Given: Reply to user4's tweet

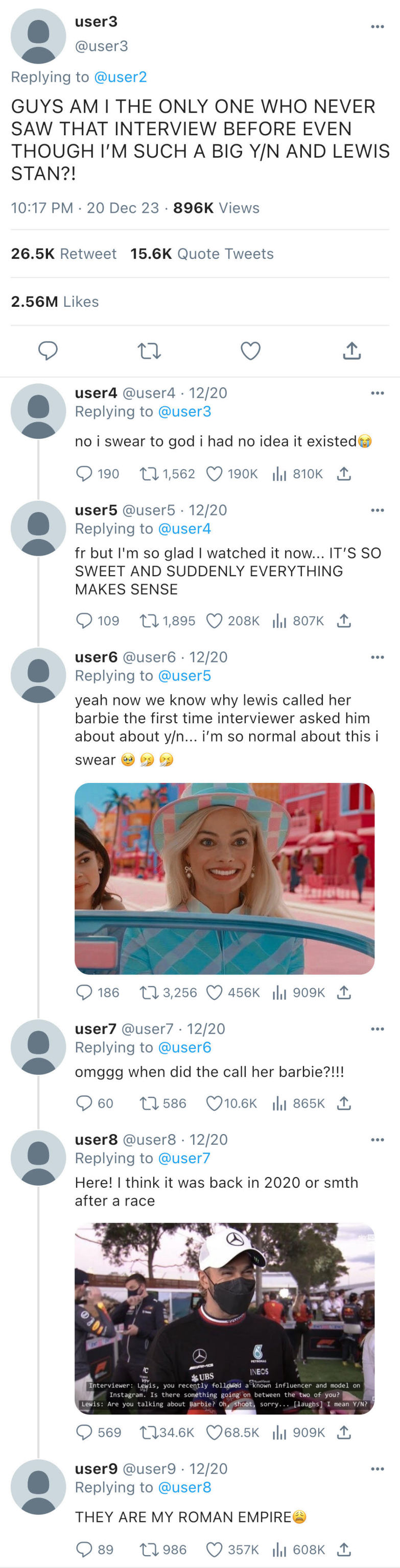Looking at the screenshot, I should (84, 474).
